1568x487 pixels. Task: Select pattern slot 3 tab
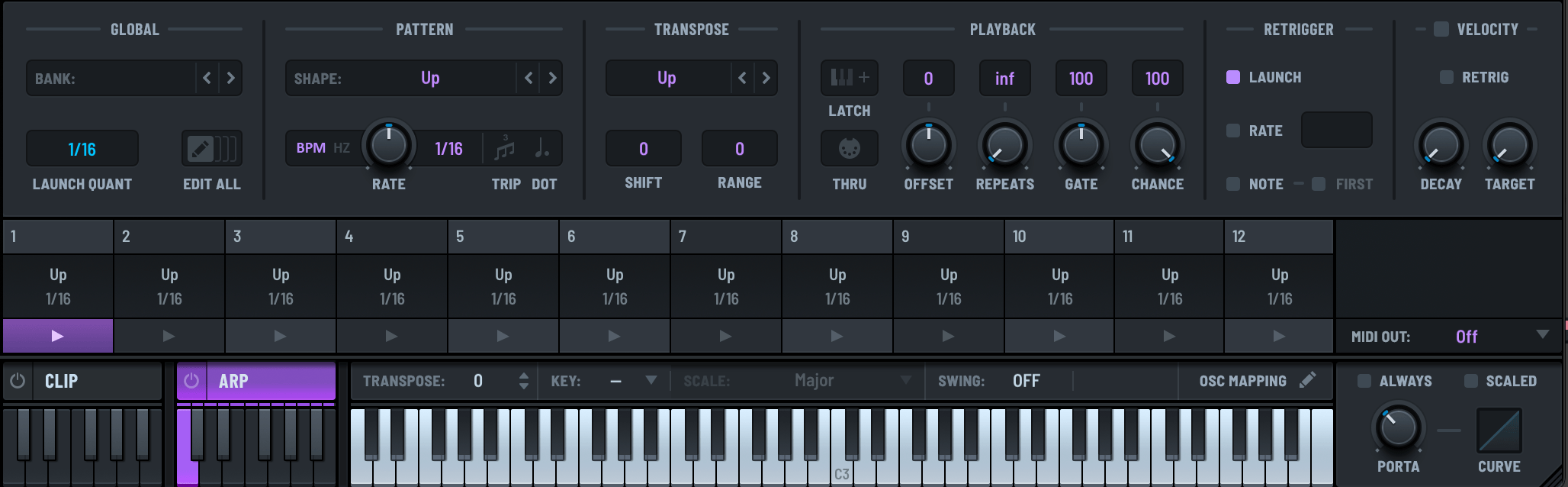280,237
